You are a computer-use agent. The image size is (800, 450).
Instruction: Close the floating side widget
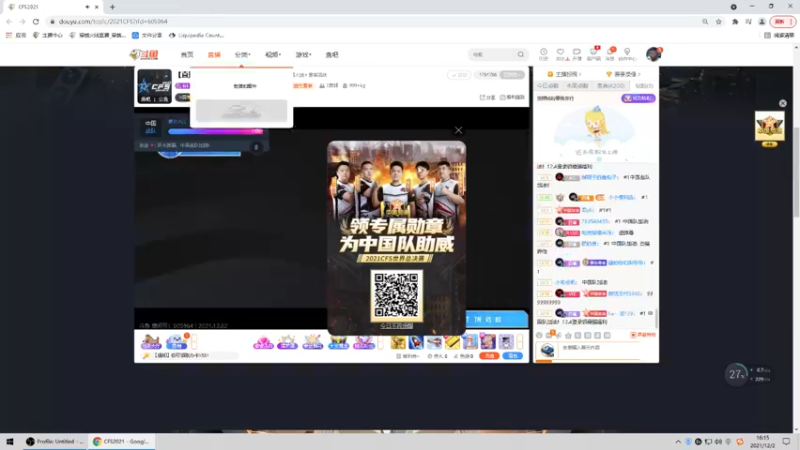coord(783,103)
